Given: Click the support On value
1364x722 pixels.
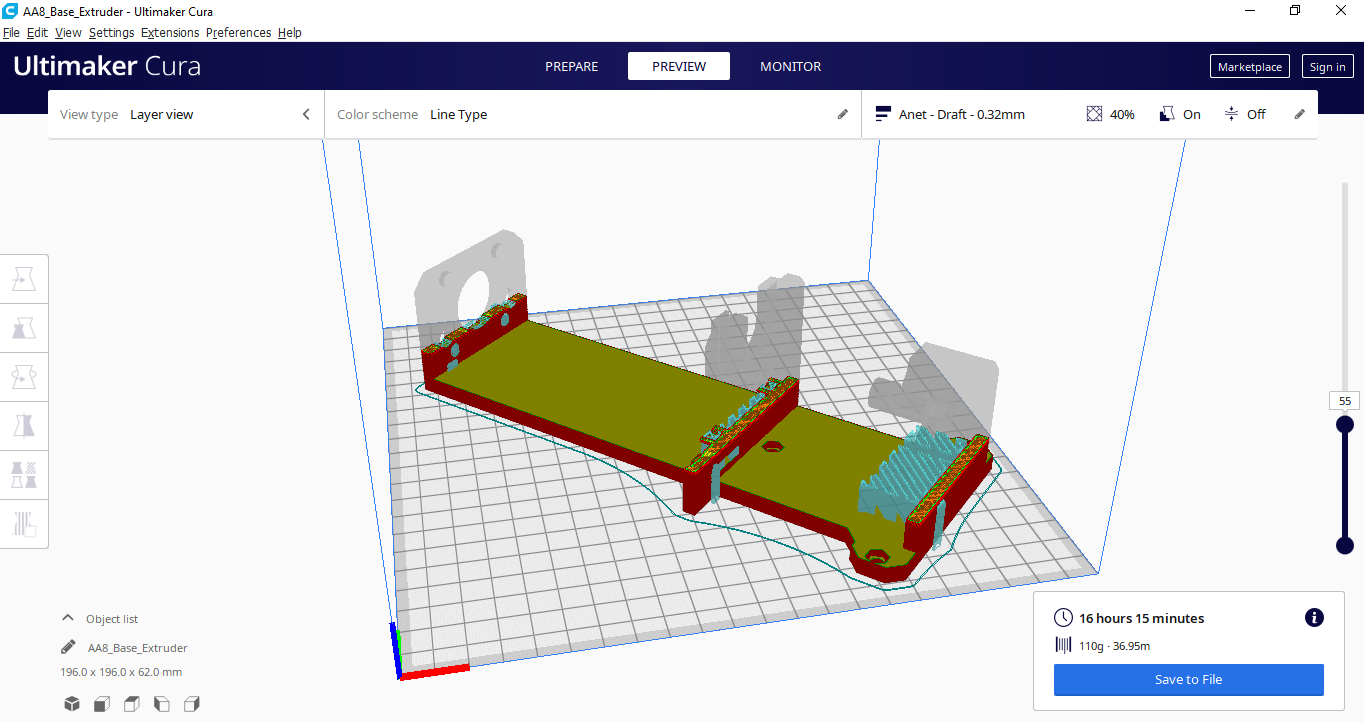Looking at the screenshot, I should (x=1192, y=114).
